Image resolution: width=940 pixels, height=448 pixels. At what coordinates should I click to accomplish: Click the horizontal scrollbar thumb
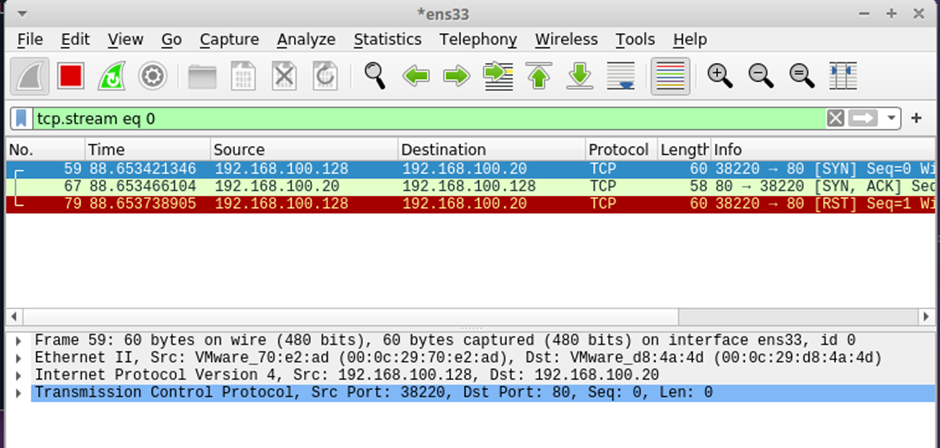tap(351, 317)
